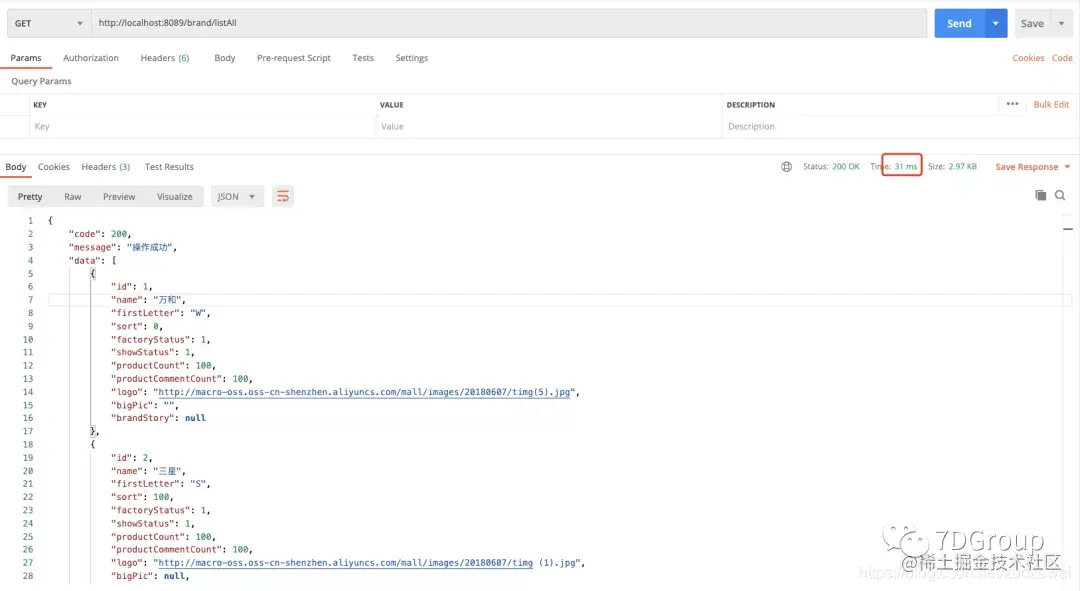Screen dimensions: 1080x591
Task: Select the Raw view
Action: (72, 196)
